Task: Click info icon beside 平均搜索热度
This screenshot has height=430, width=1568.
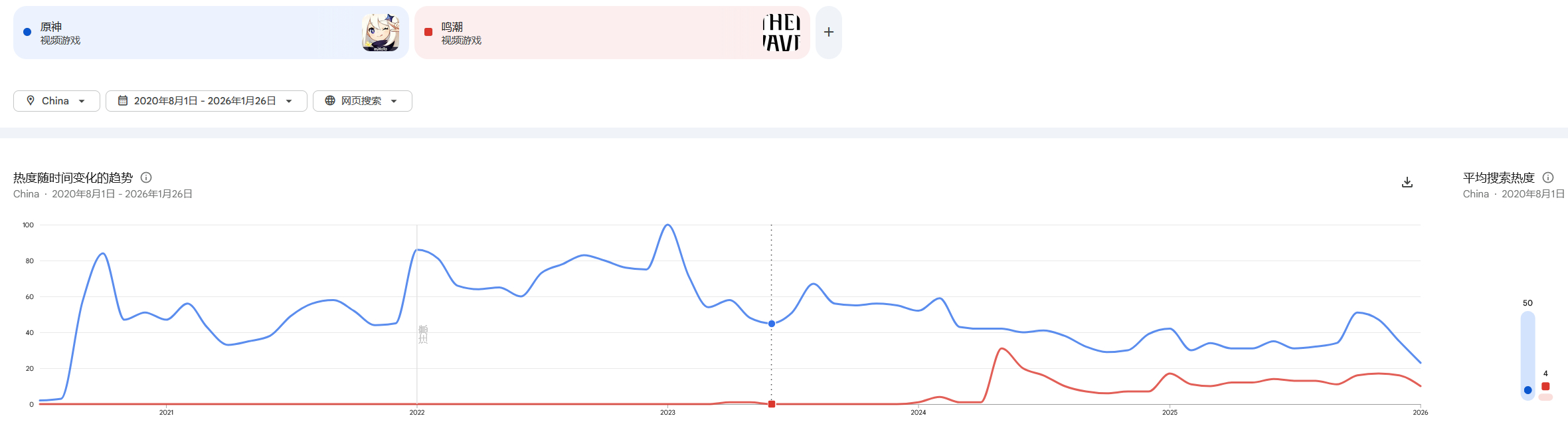Action: [1548, 177]
